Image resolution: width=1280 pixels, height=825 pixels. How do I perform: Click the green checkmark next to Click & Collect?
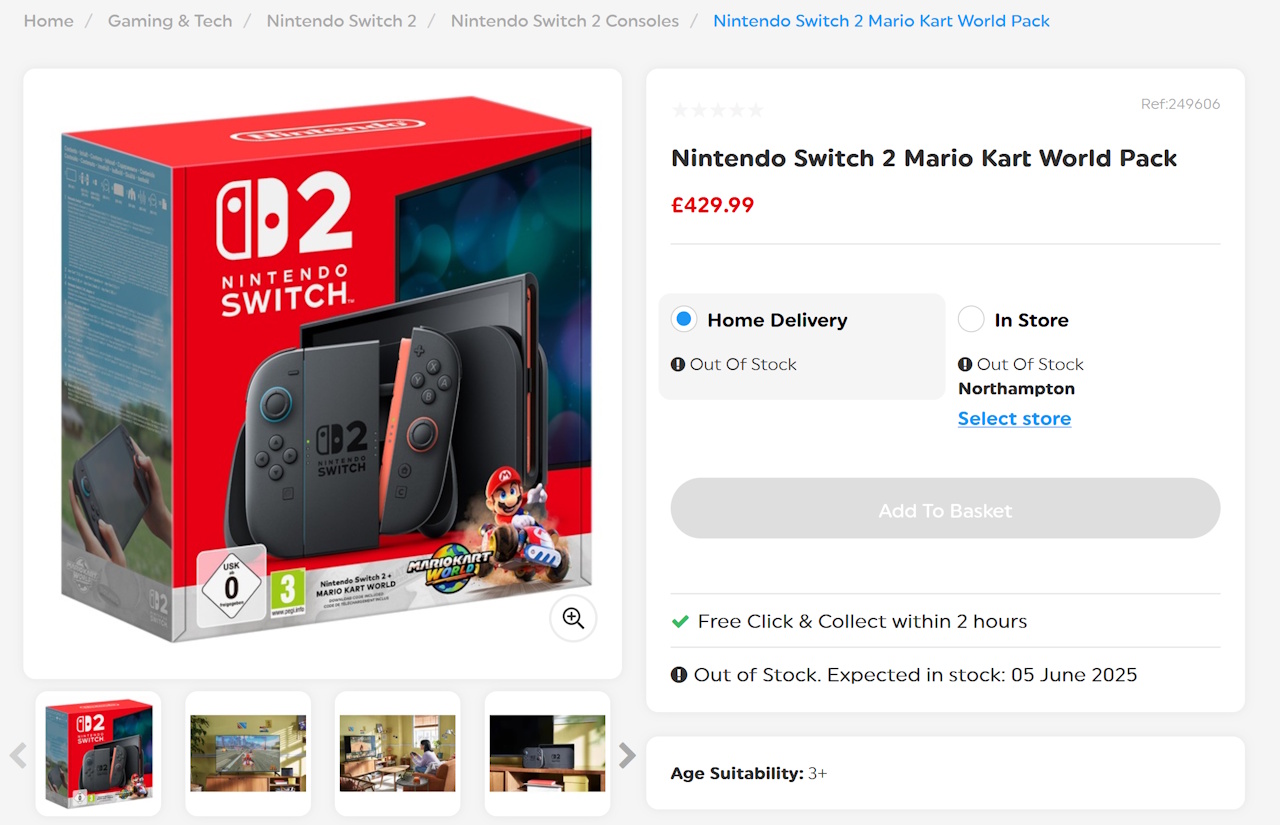tap(680, 621)
